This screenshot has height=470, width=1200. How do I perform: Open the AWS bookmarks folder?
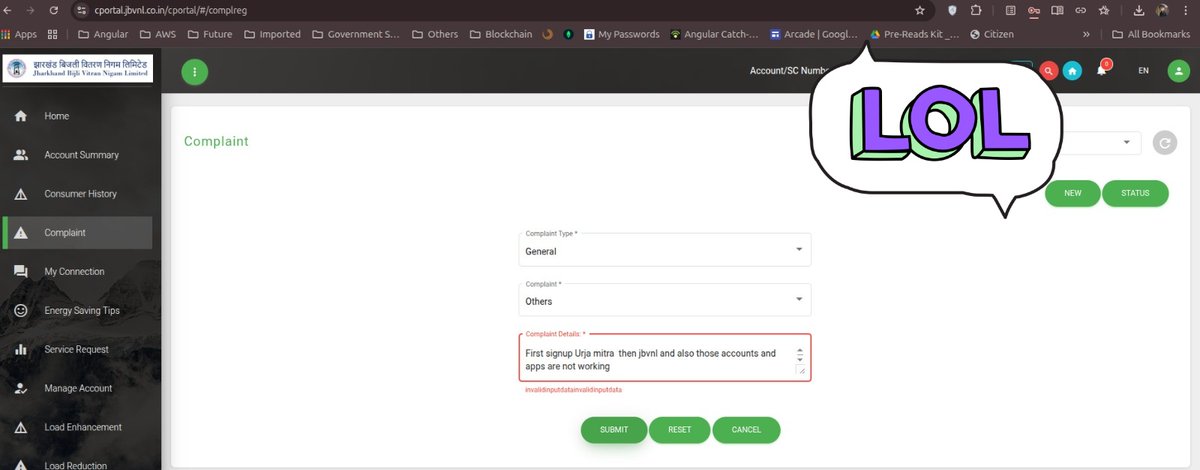pyautogui.click(x=158, y=34)
